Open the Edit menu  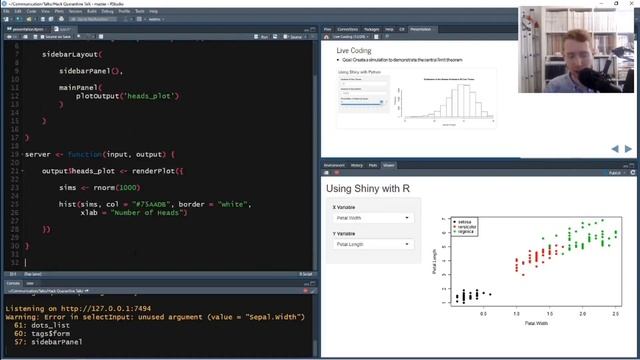18,11
